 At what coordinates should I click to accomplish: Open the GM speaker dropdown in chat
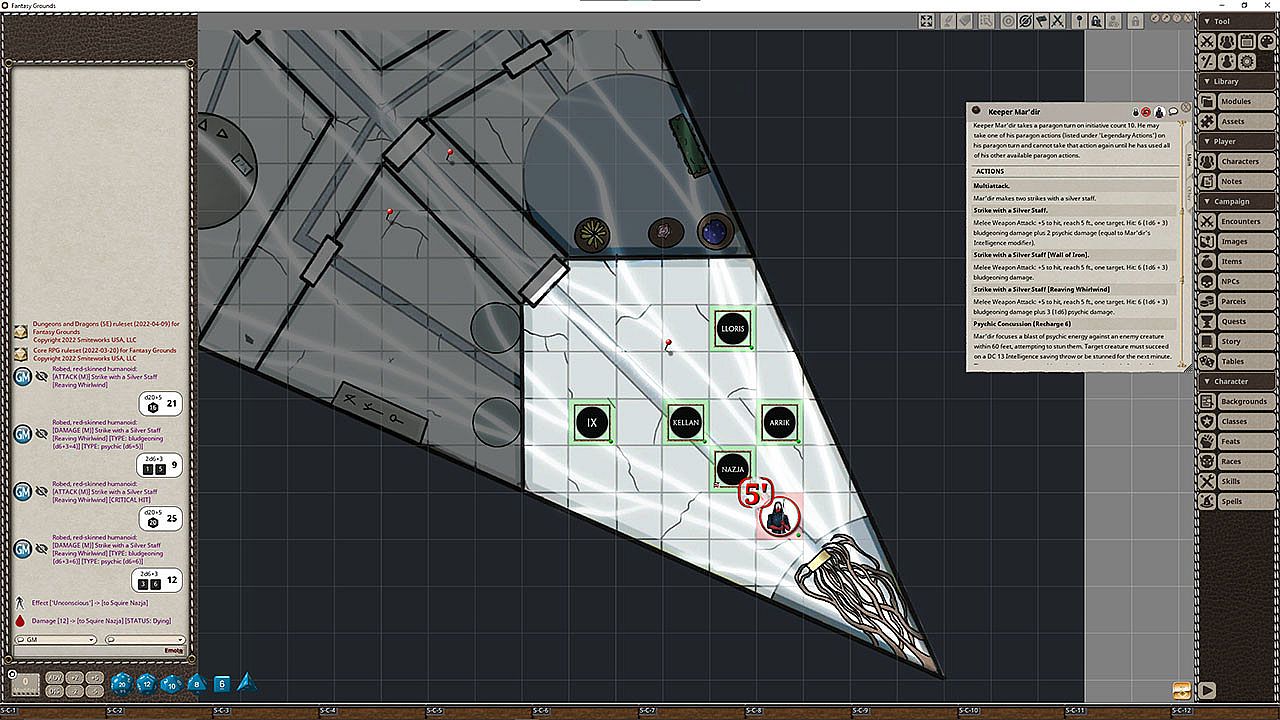(x=56, y=639)
